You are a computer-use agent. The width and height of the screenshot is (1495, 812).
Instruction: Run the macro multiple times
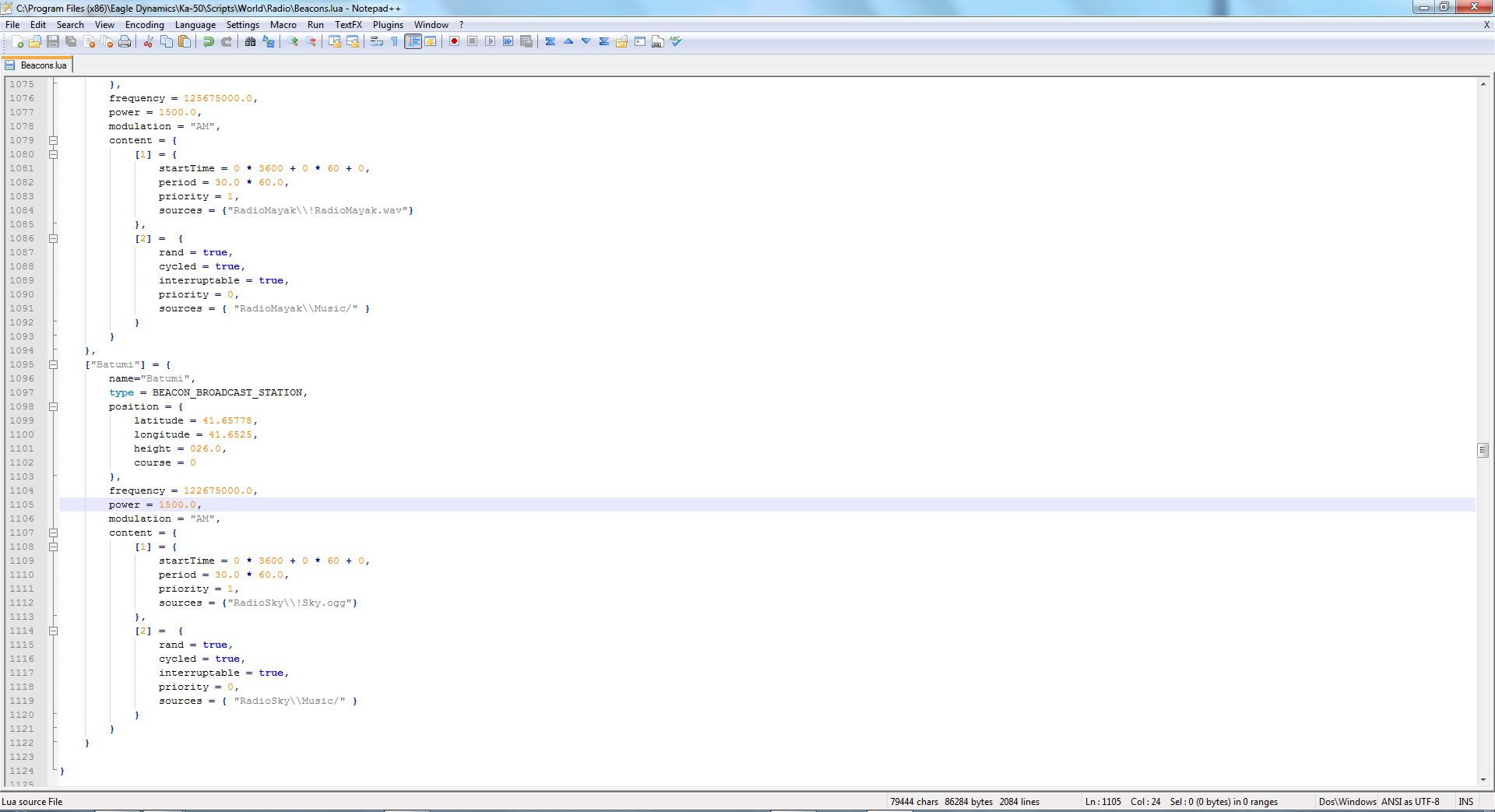pos(508,42)
